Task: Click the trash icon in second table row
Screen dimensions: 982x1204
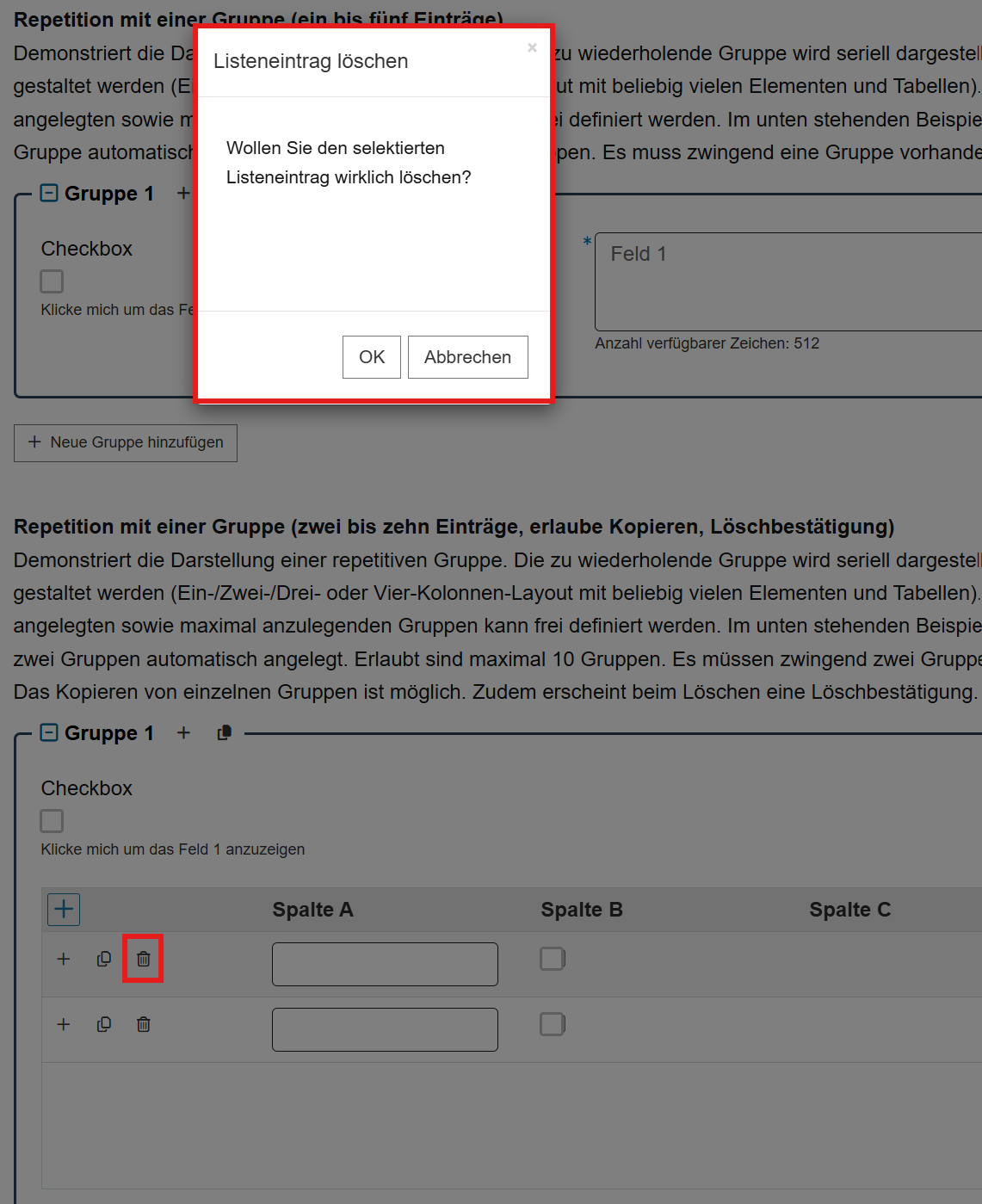Action: coord(143,1024)
